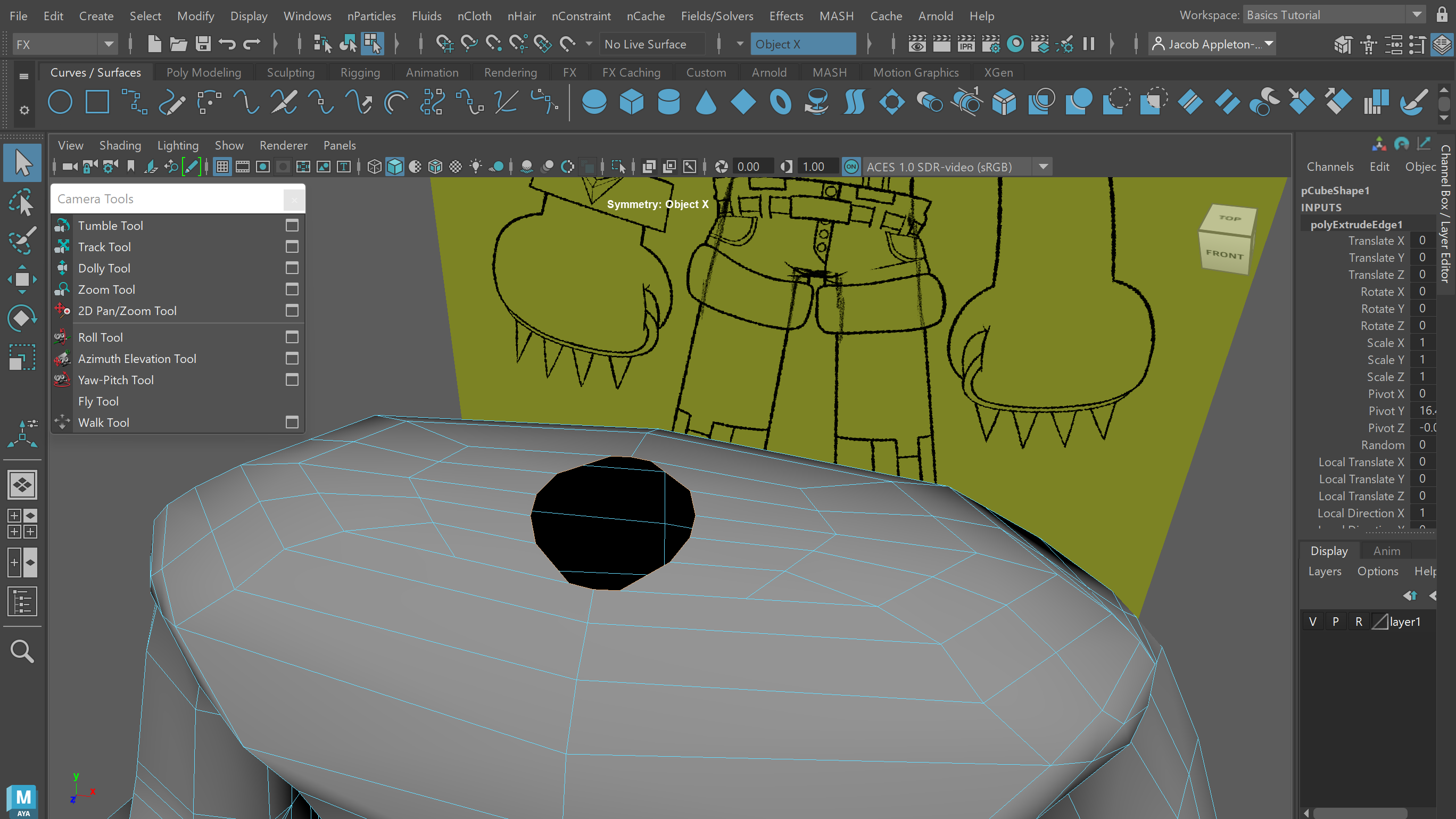Click the Save scene icon

tap(203, 44)
